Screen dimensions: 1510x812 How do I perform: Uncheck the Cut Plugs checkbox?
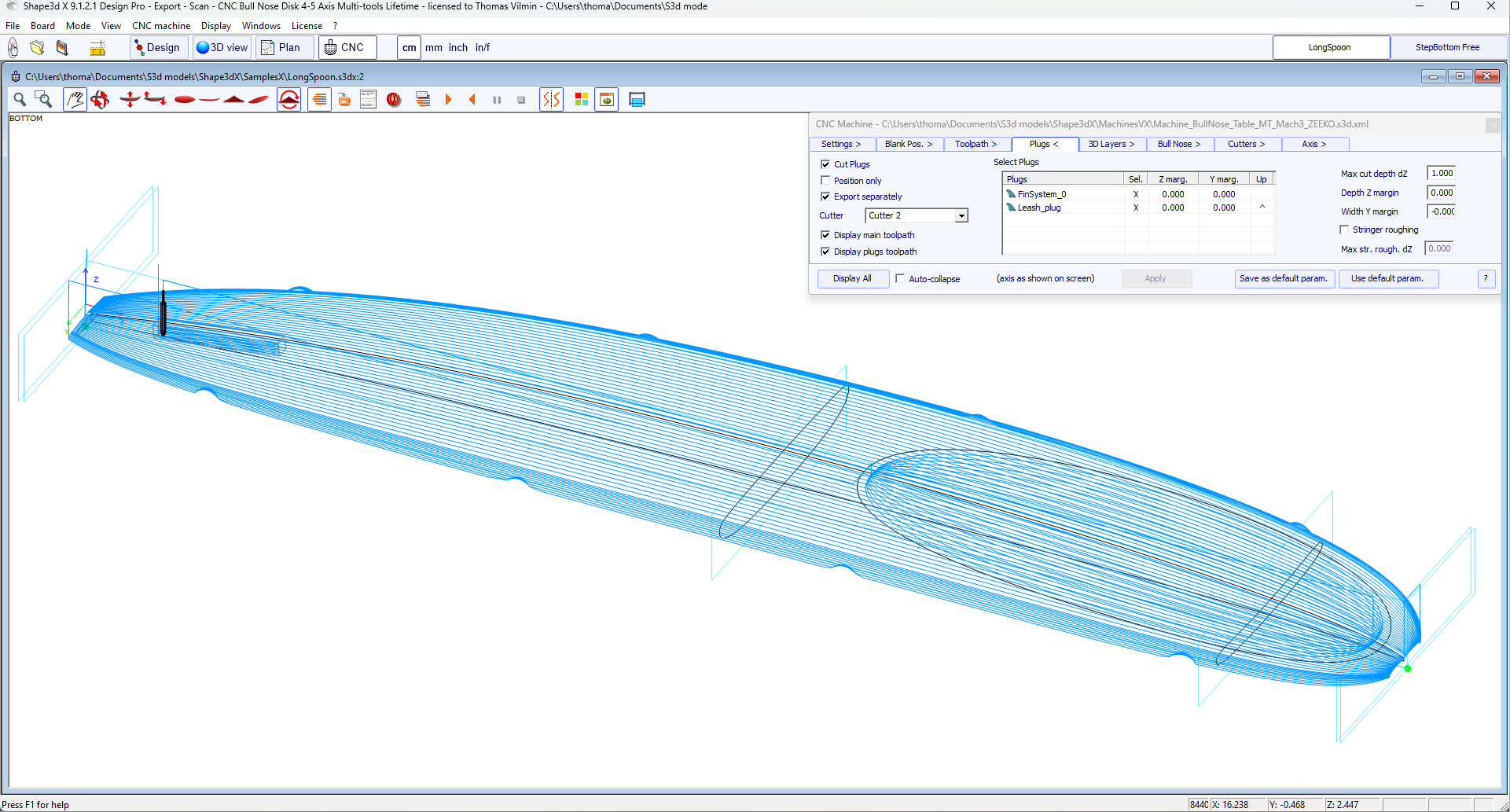pos(825,164)
